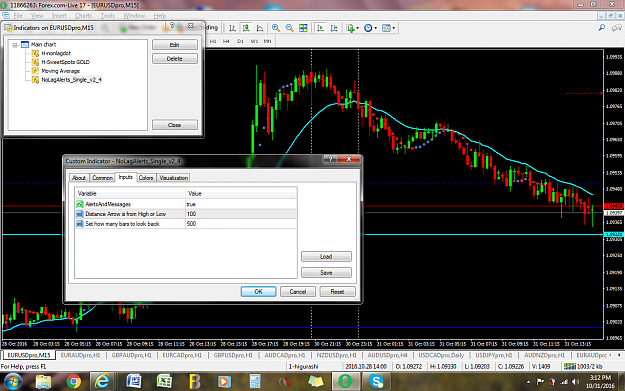Switch to the USDCADpro,Daily chart tab

click(x=441, y=355)
